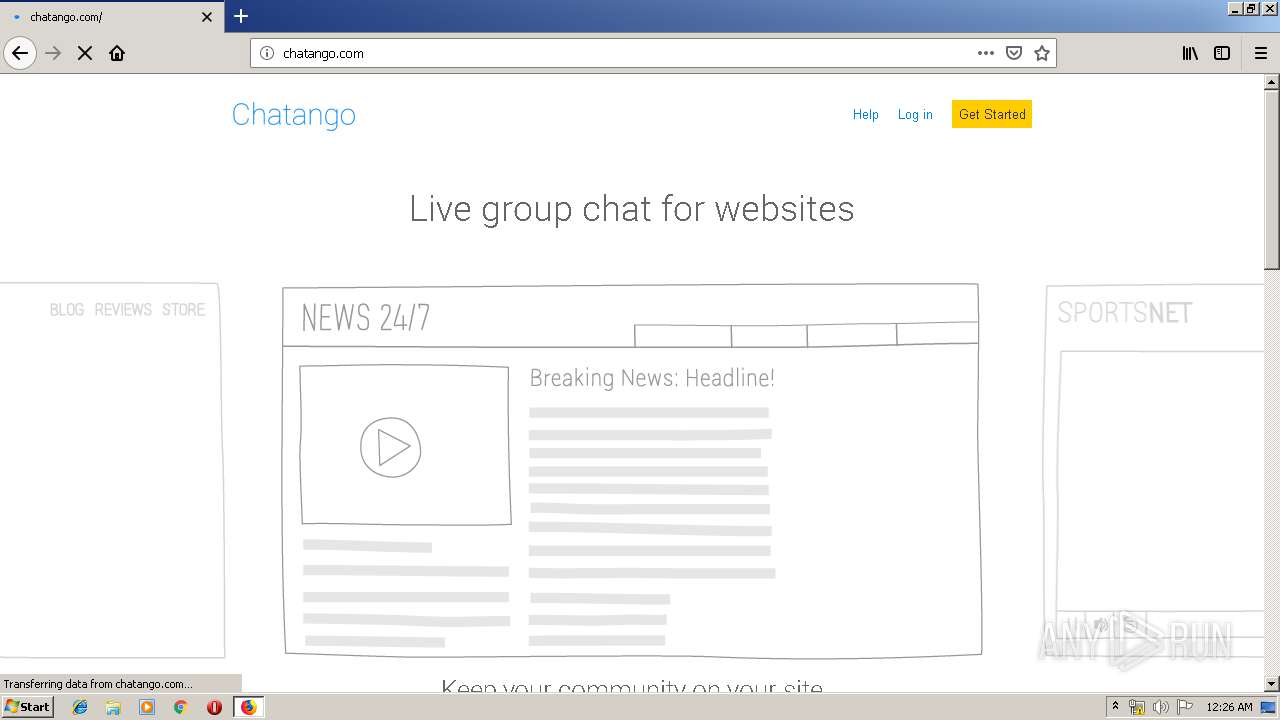The width and height of the screenshot is (1280, 720).
Task: Open File Explorer from taskbar
Action: (x=113, y=707)
